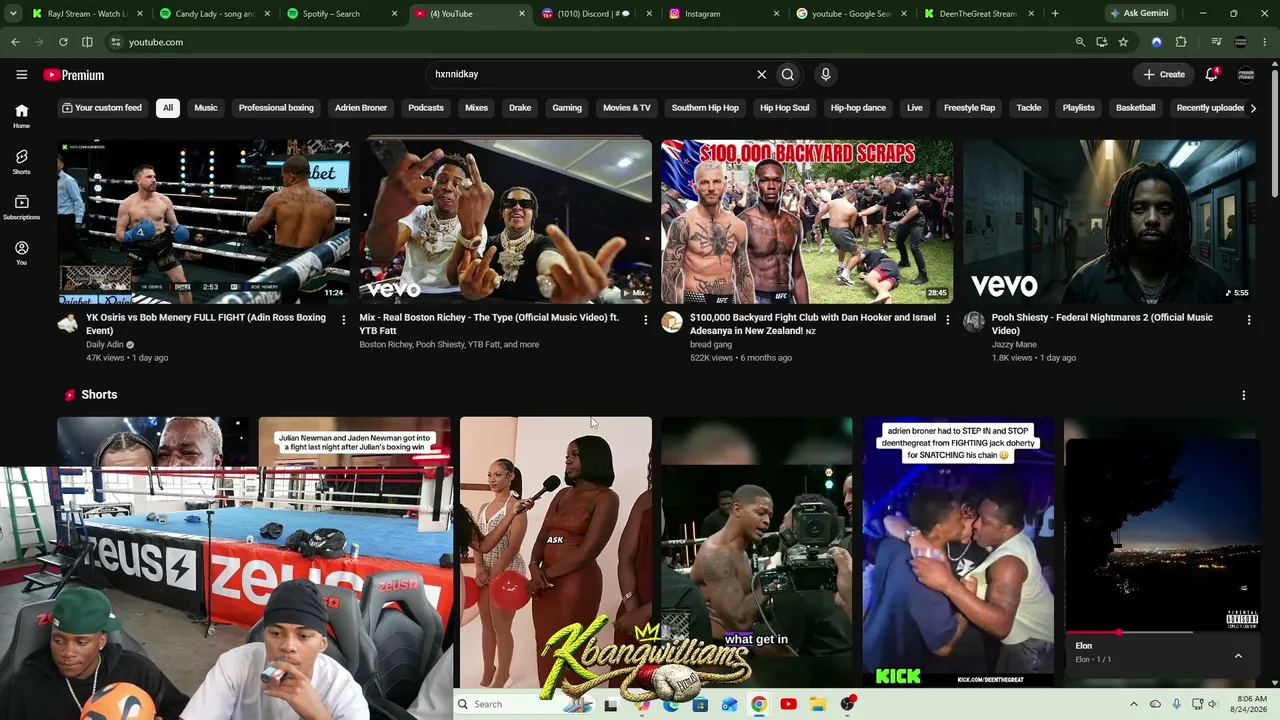
Task: Open YK Osiris vs Bob Menery title link
Action: pos(206,324)
